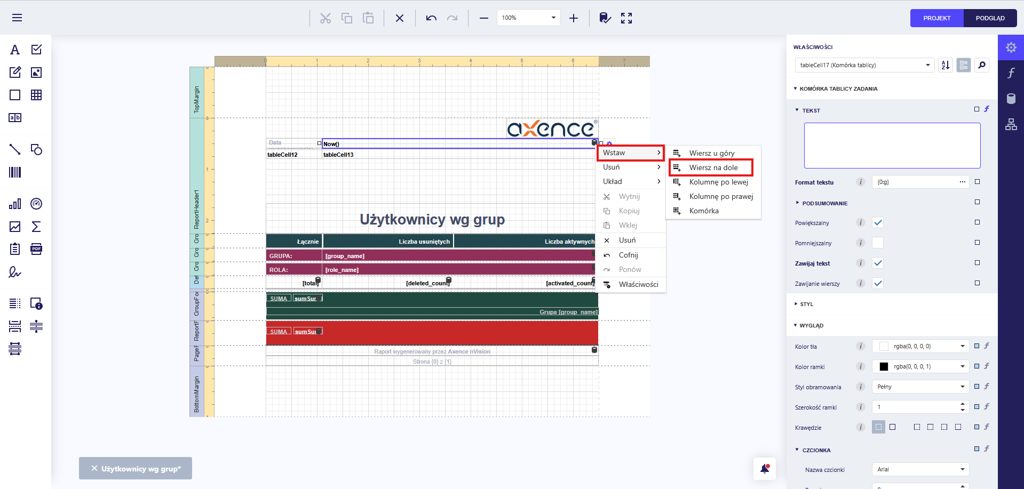Screen dimensions: 1024x489
Task: Select "Właściwości" in the context menu
Action: [637, 284]
